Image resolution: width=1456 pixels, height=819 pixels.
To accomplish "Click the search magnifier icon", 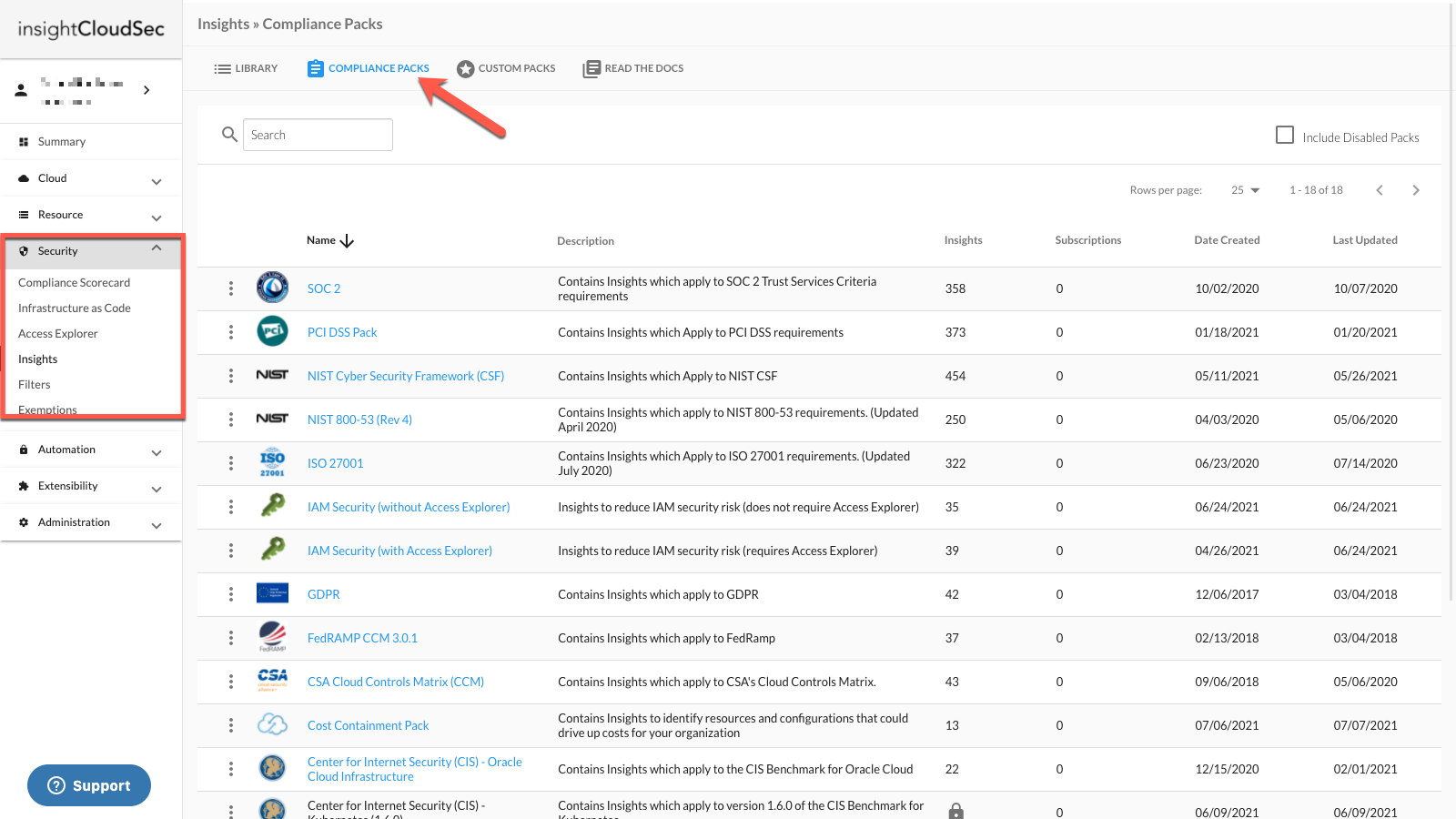I will click(x=229, y=135).
